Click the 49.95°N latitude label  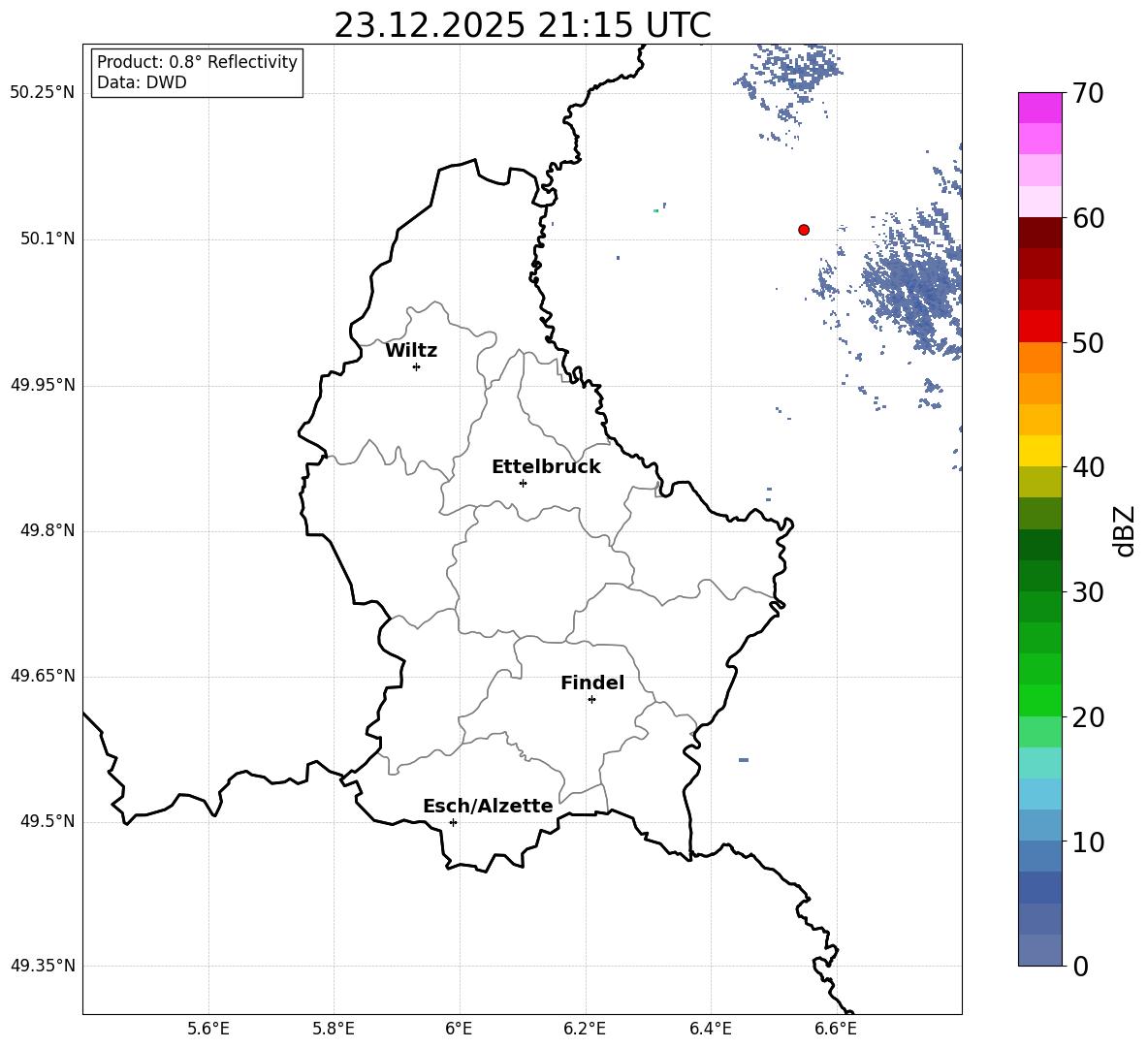point(43,384)
